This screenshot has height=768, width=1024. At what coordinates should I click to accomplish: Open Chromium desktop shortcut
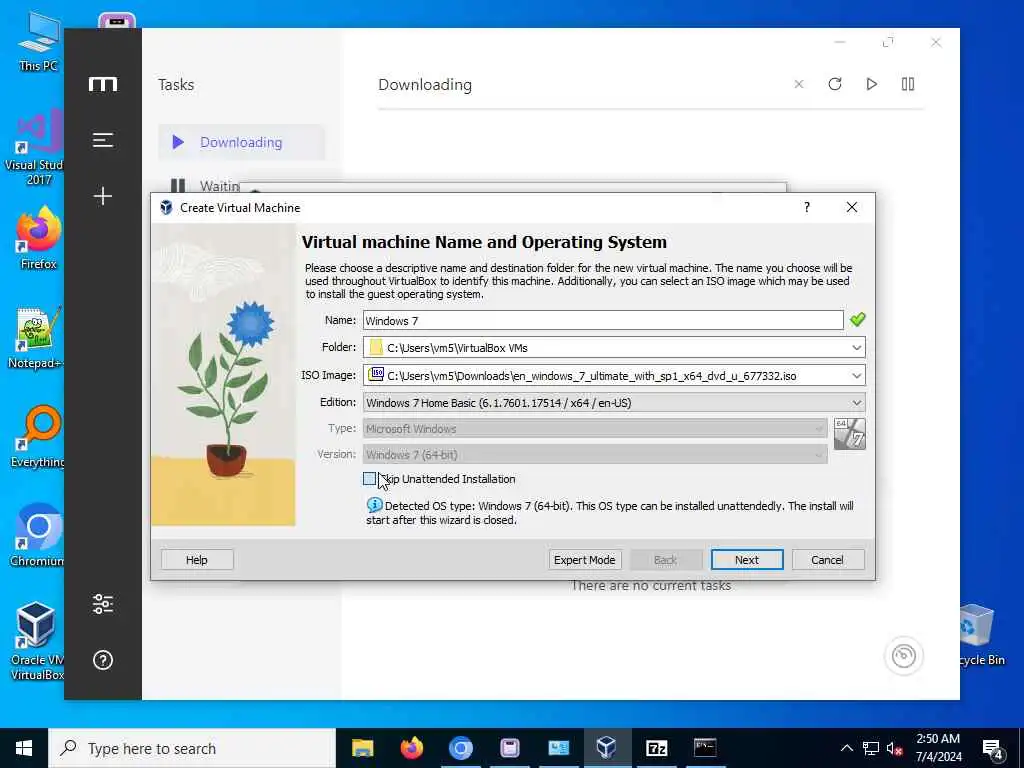click(37, 536)
